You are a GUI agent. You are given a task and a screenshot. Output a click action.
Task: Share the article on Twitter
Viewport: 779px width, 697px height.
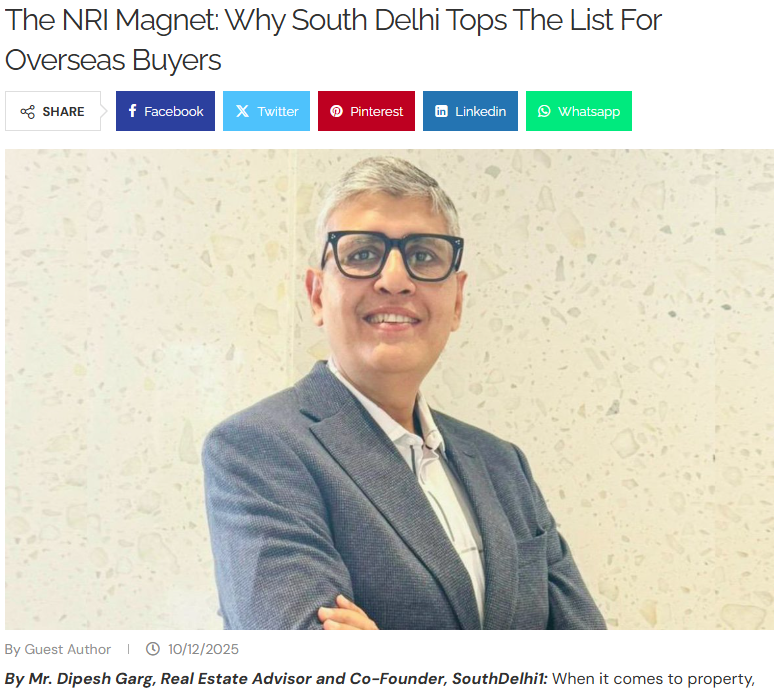(x=266, y=111)
